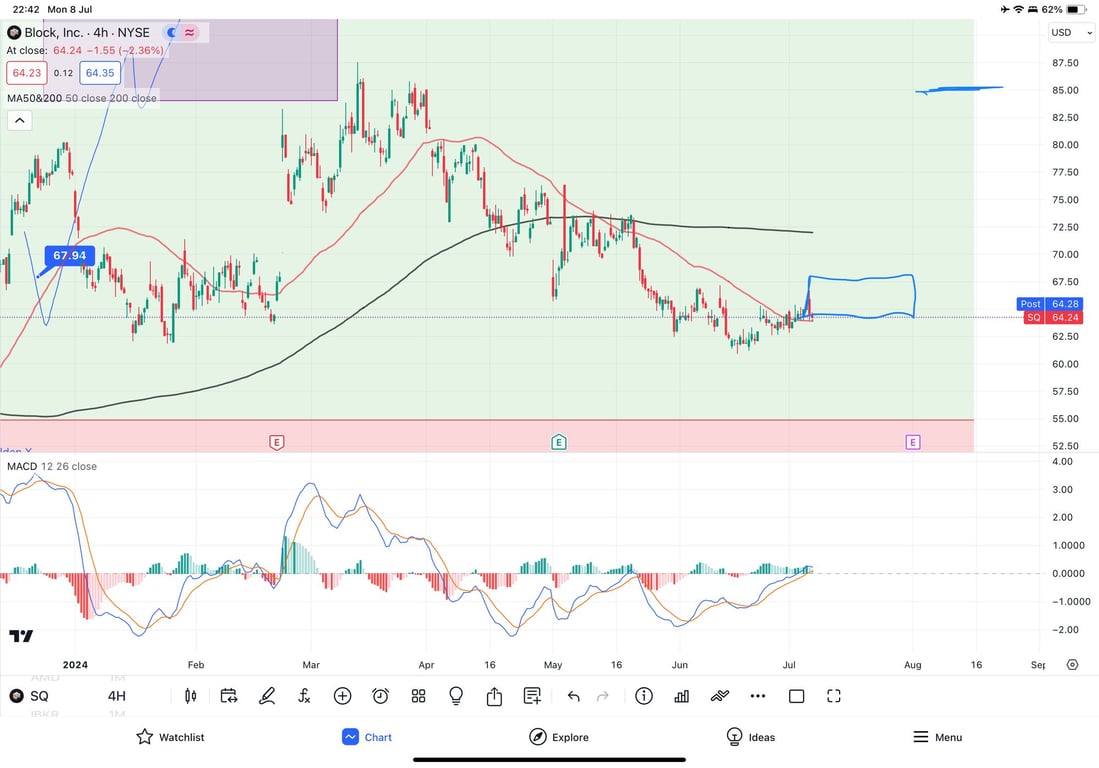Tap the 0.12 spread value
The width and height of the screenshot is (1099, 768).
[63, 73]
